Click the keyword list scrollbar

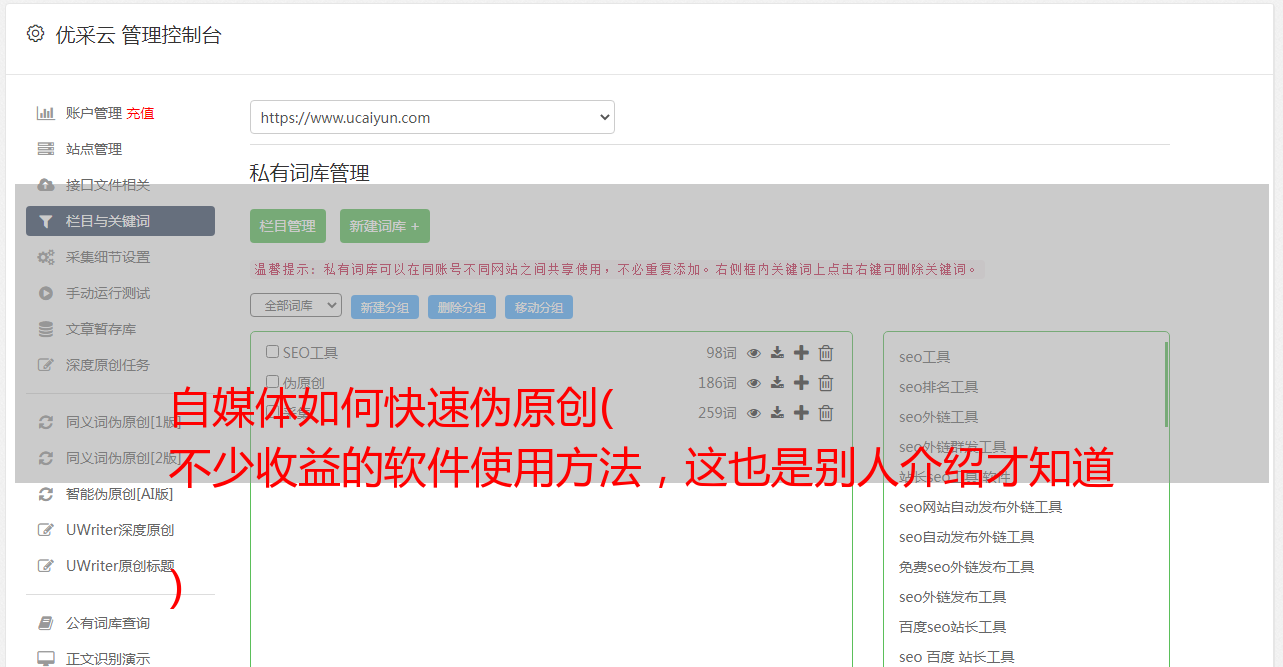tap(1166, 385)
